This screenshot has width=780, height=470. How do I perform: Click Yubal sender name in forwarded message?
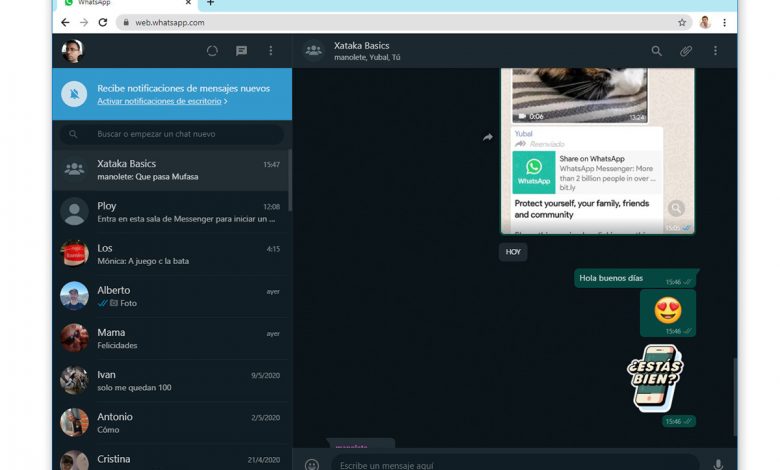point(523,134)
